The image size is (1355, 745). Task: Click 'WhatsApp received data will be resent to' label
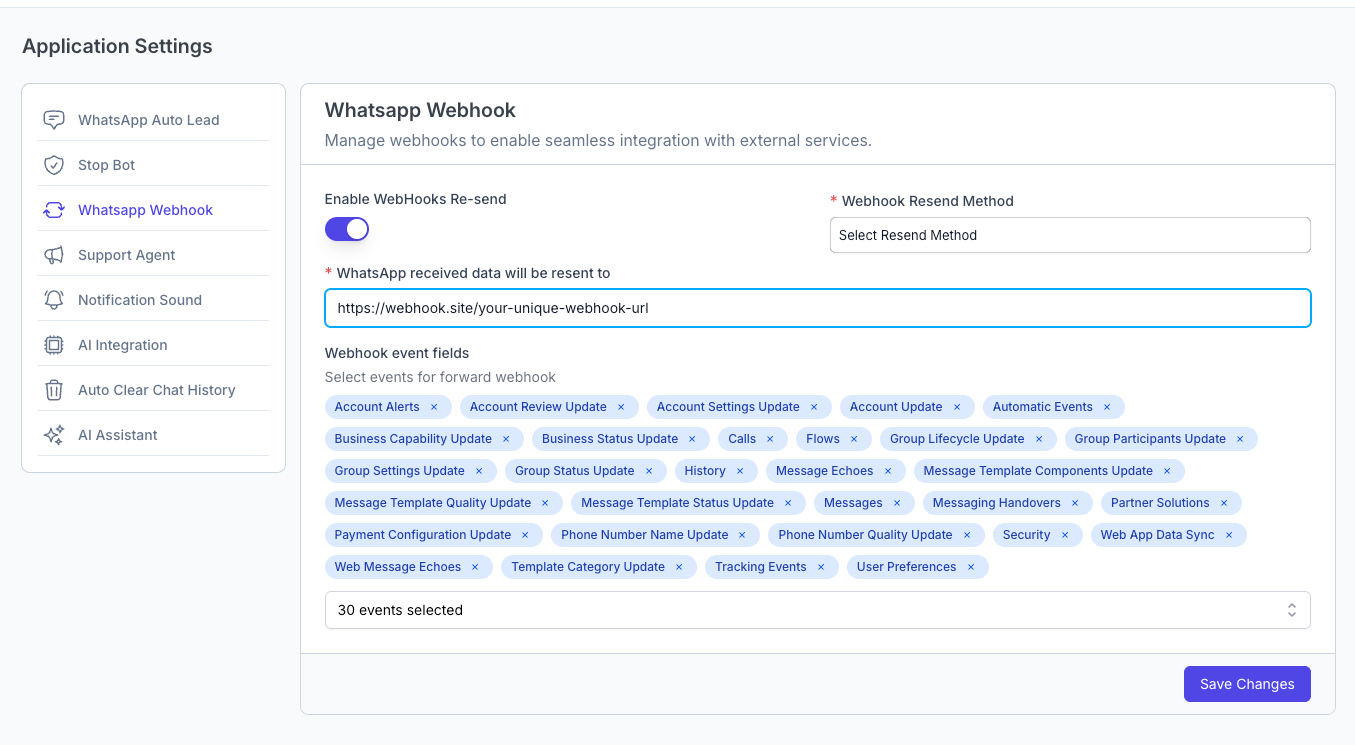click(473, 273)
